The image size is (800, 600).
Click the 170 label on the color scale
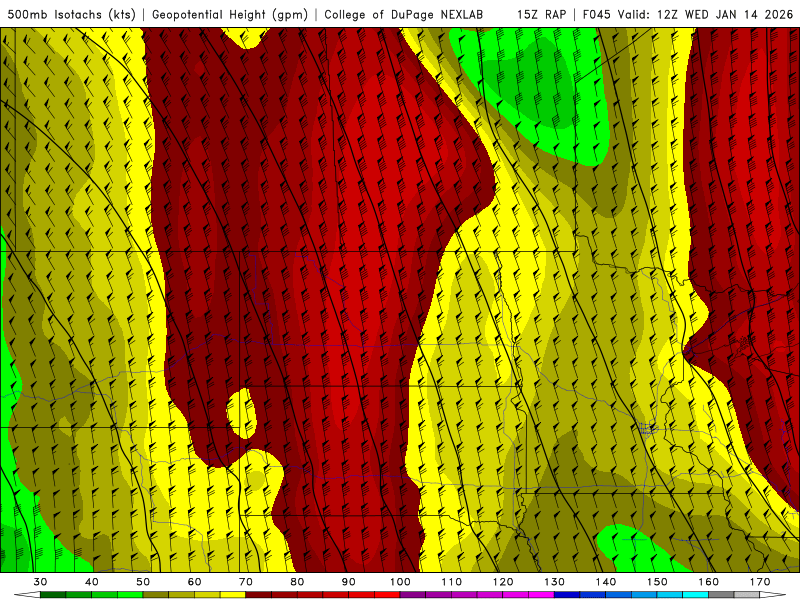point(760,582)
